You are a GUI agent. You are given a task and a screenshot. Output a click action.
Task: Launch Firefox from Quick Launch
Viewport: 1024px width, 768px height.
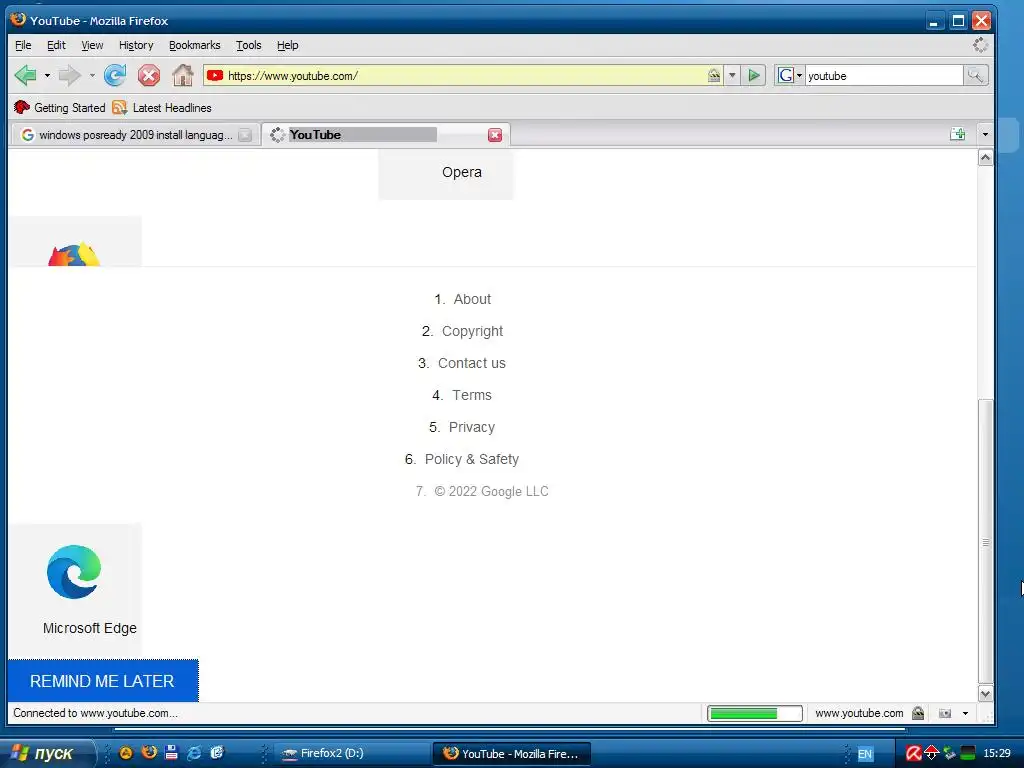pos(149,752)
